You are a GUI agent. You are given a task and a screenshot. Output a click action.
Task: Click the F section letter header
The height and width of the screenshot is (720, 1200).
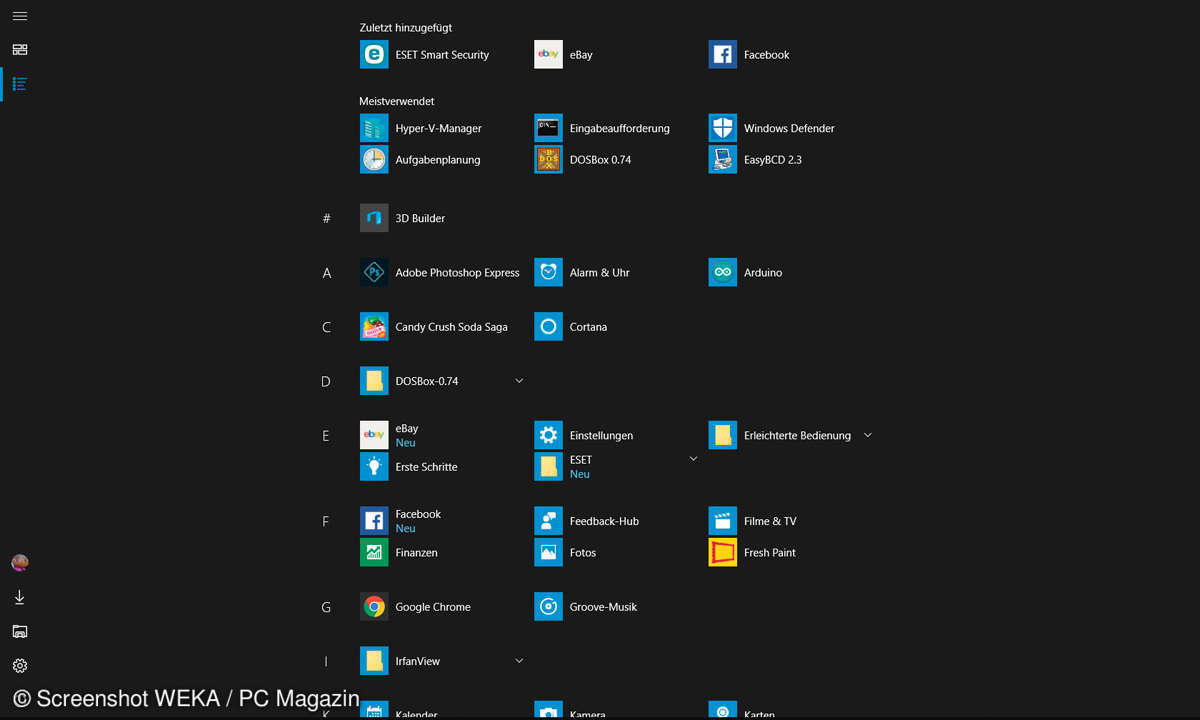[x=326, y=522]
